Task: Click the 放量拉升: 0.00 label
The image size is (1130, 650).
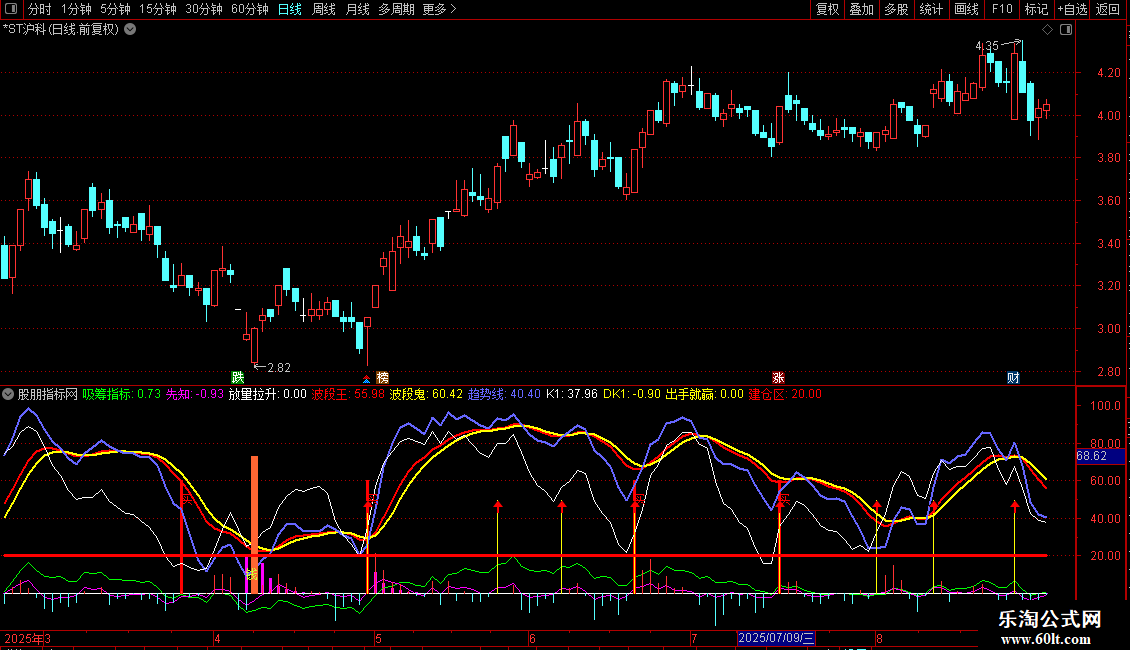Action: click(267, 394)
